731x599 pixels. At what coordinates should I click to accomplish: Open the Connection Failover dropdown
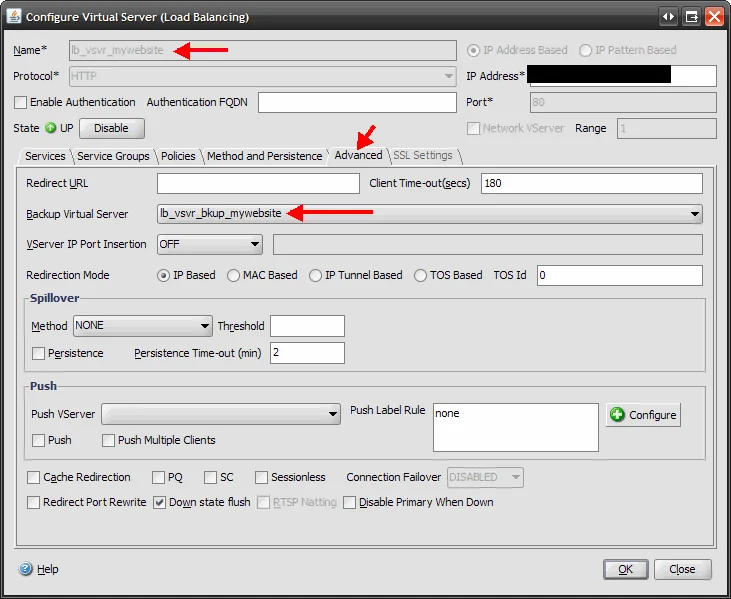pyautogui.click(x=485, y=477)
